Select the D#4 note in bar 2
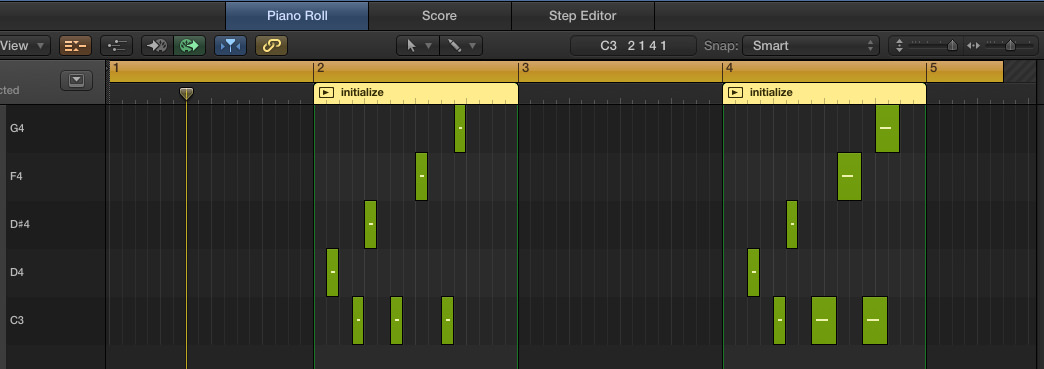 click(x=371, y=224)
